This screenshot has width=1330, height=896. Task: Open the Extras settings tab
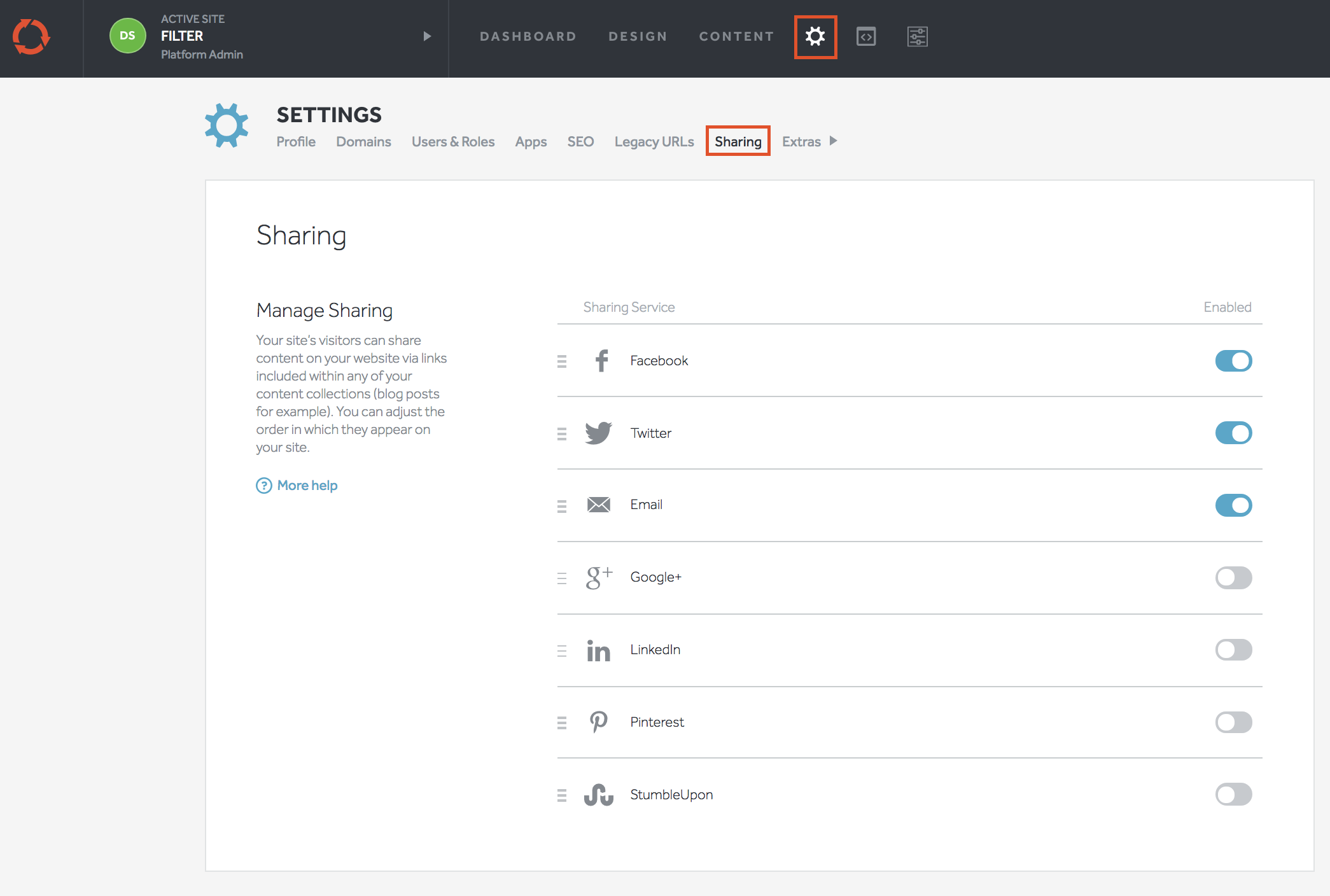[801, 142]
